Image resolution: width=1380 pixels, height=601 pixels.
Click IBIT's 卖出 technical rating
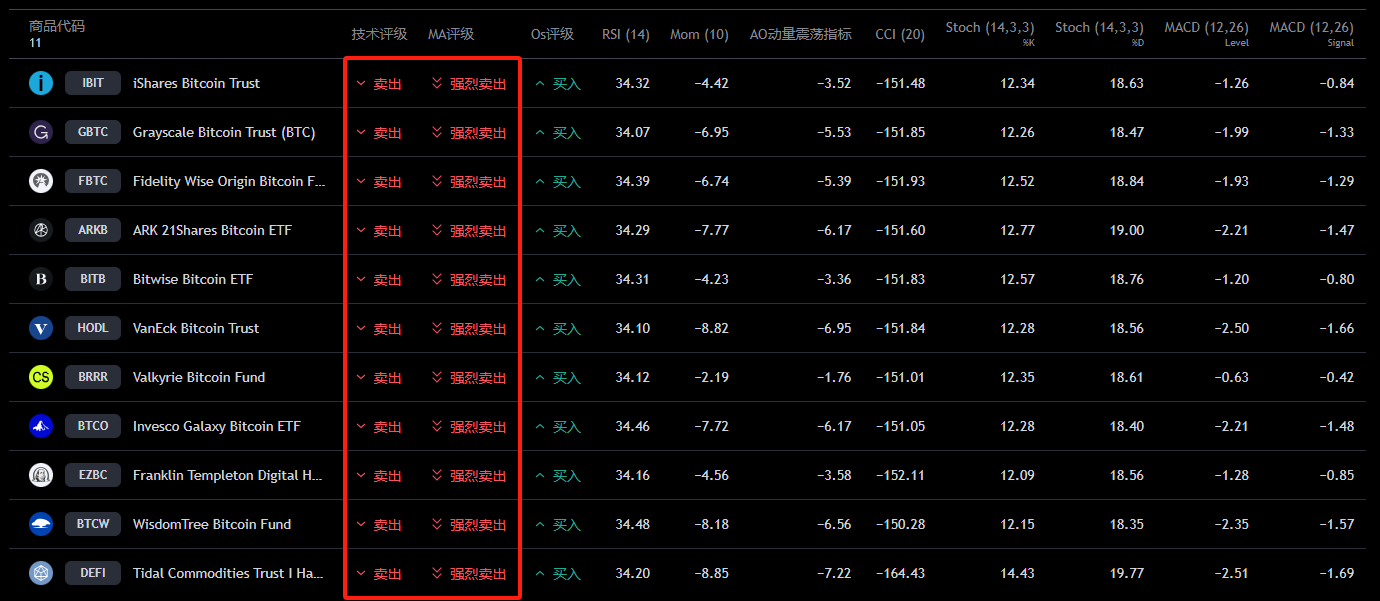click(379, 84)
